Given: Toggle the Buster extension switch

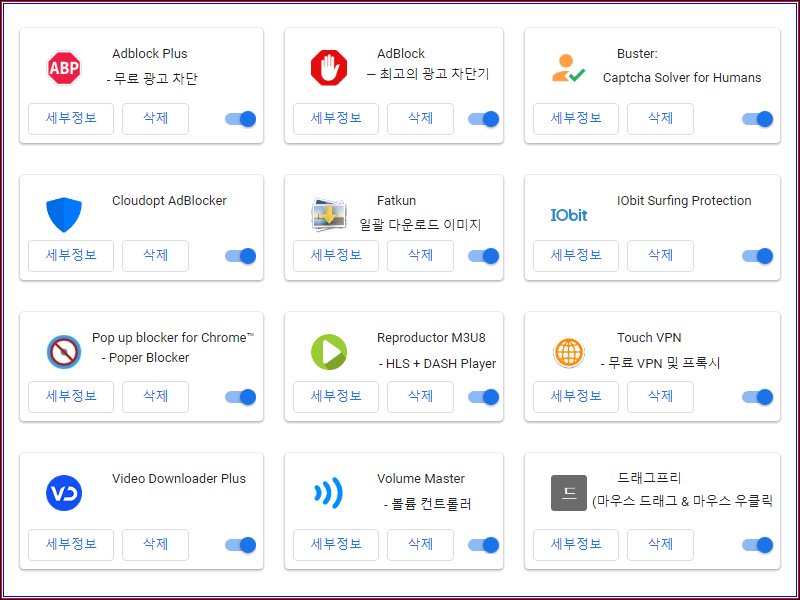Looking at the screenshot, I should 758,119.
